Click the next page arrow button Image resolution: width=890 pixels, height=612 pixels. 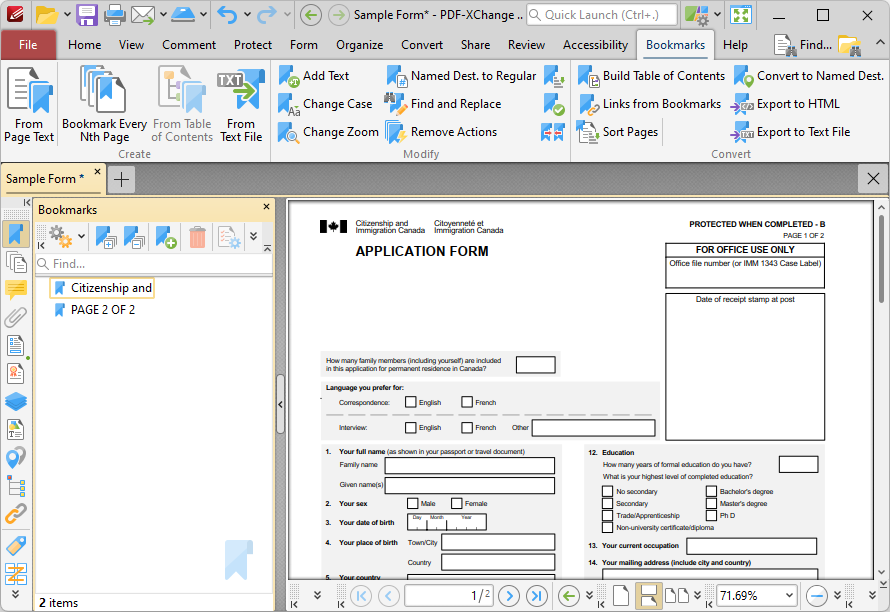[x=509, y=596]
